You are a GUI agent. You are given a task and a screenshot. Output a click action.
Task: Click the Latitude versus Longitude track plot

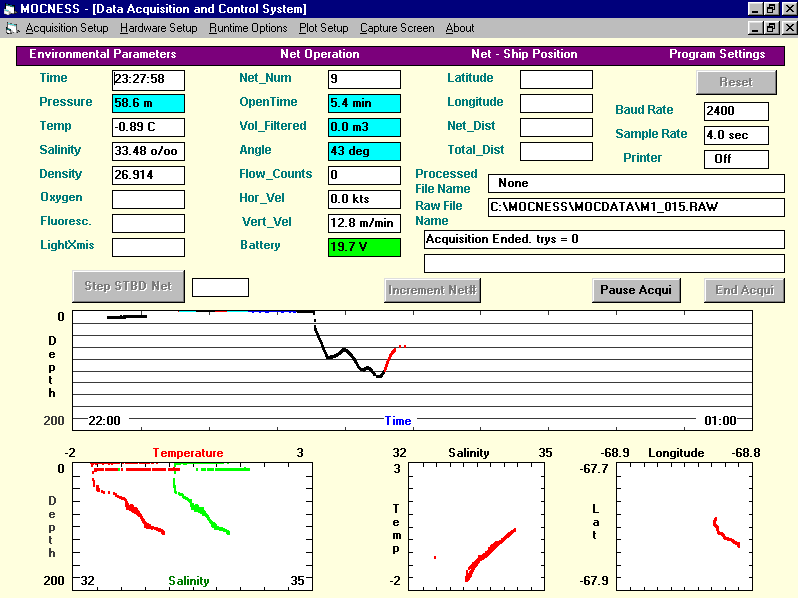pos(685,526)
